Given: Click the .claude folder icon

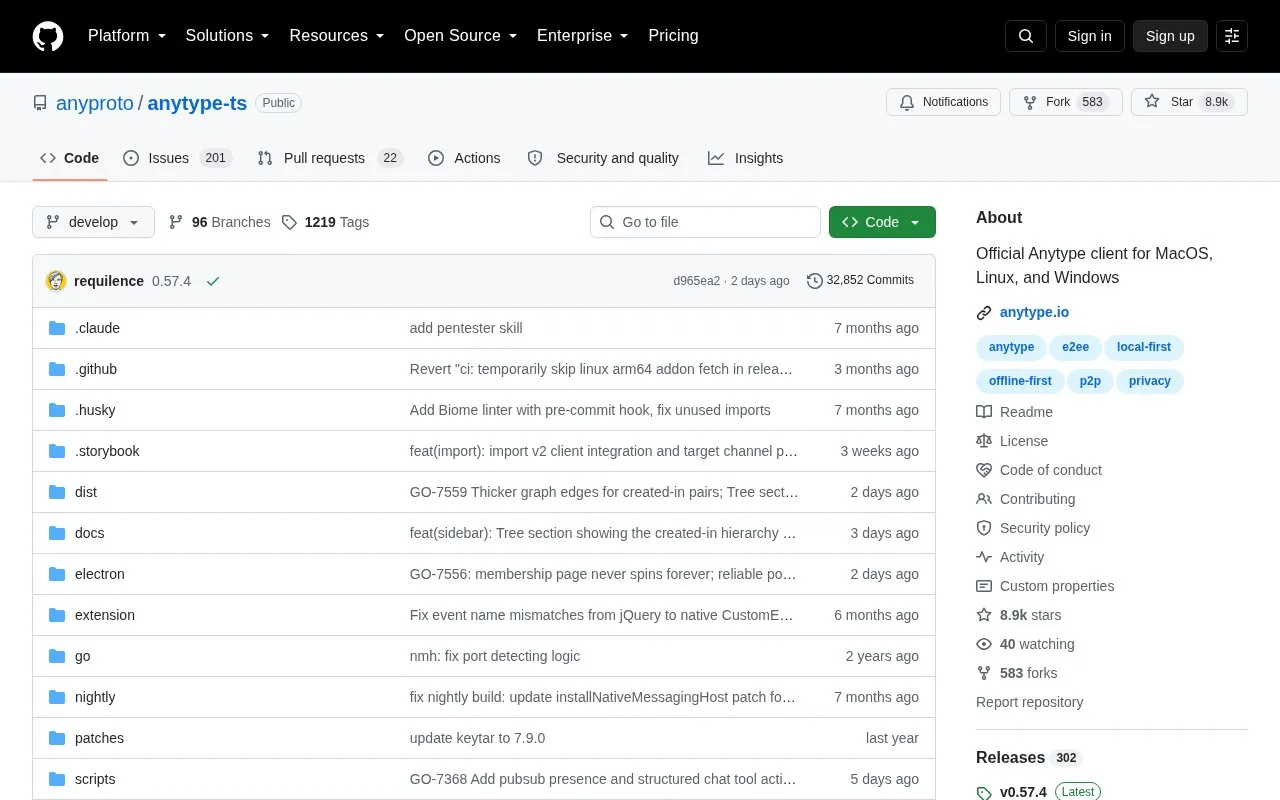Looking at the screenshot, I should coord(57,328).
